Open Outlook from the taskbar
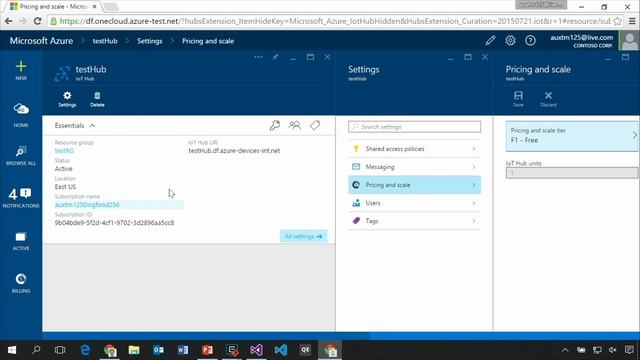 tap(158, 350)
